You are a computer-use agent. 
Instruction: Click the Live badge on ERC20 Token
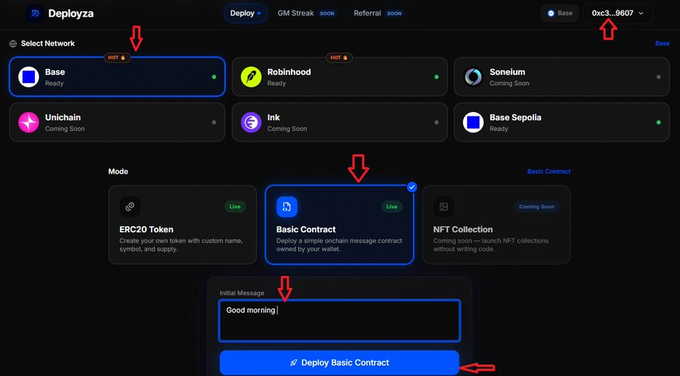pyautogui.click(x=235, y=207)
